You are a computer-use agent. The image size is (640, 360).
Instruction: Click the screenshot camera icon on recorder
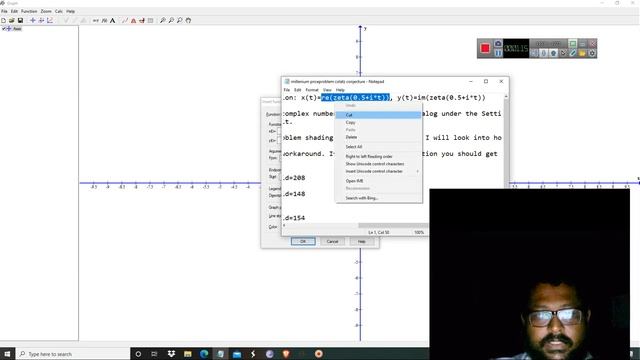498,44
